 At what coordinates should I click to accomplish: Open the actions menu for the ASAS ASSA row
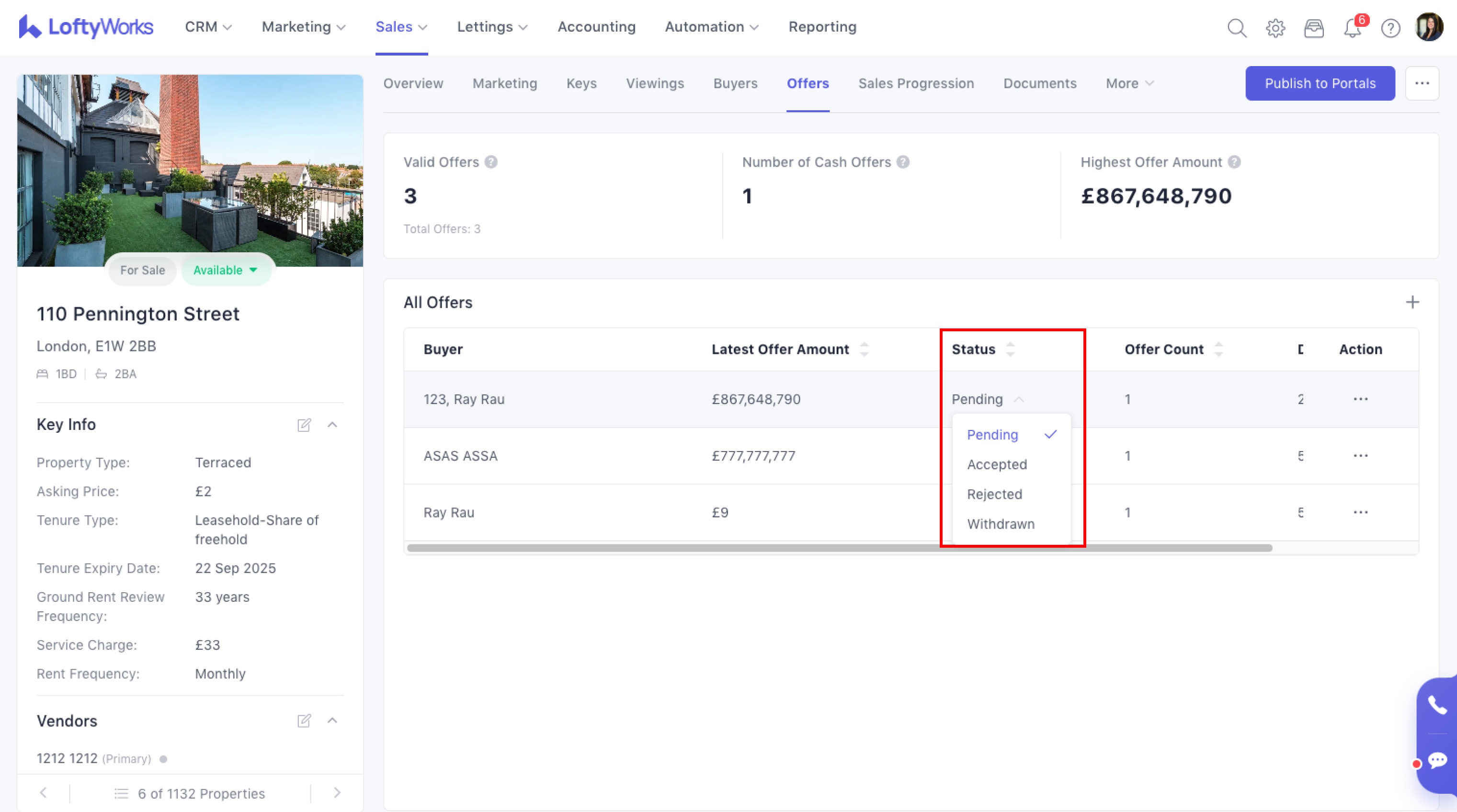(x=1360, y=456)
